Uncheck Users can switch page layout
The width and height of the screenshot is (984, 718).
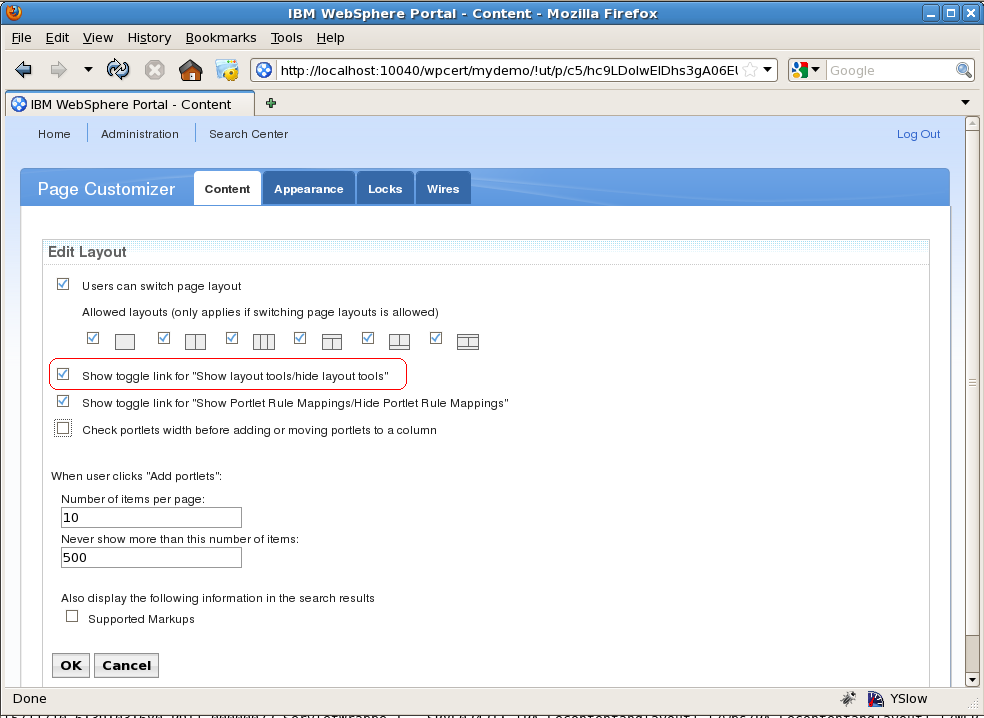pyautogui.click(x=63, y=284)
